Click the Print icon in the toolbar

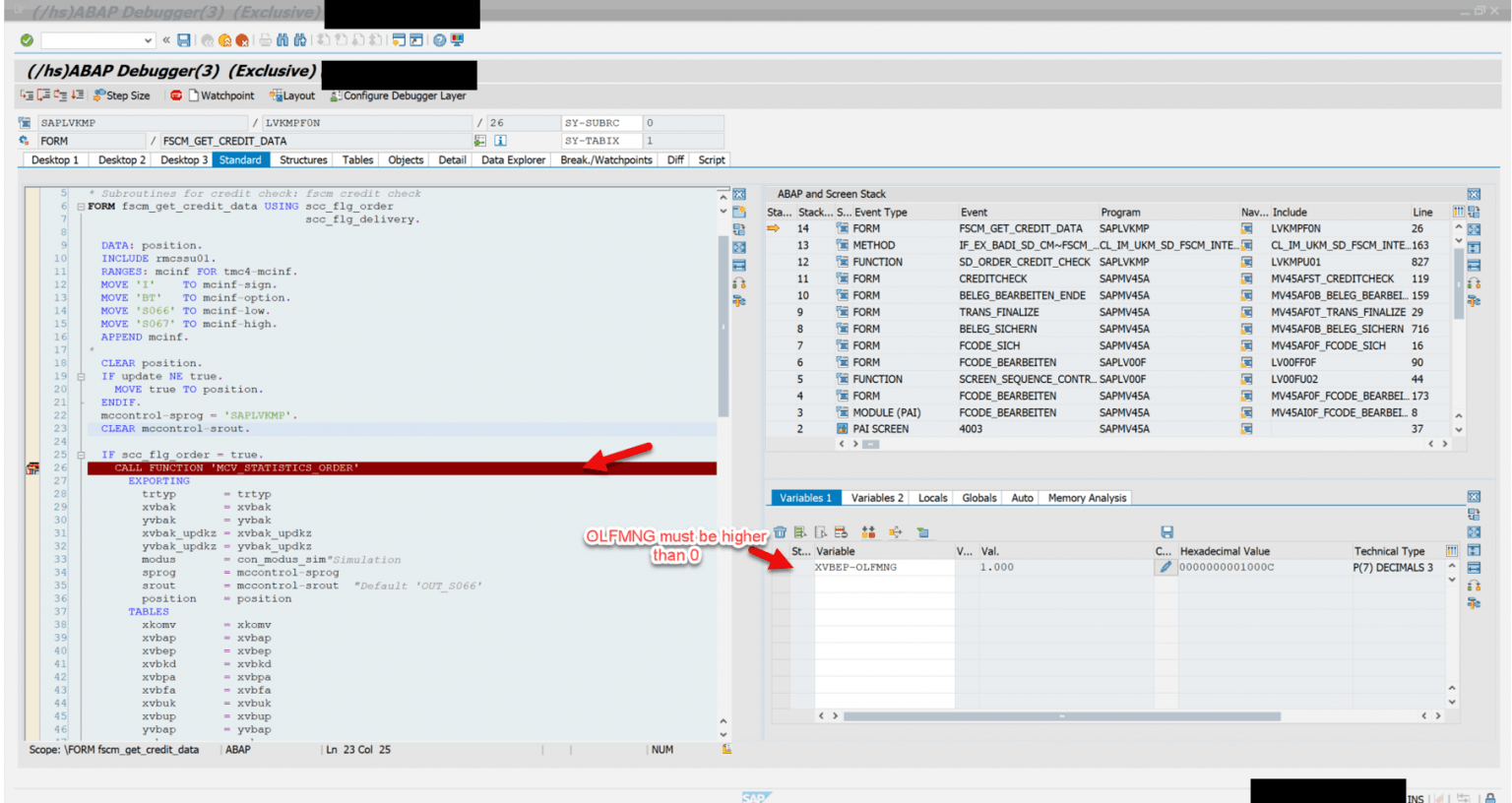[x=264, y=39]
